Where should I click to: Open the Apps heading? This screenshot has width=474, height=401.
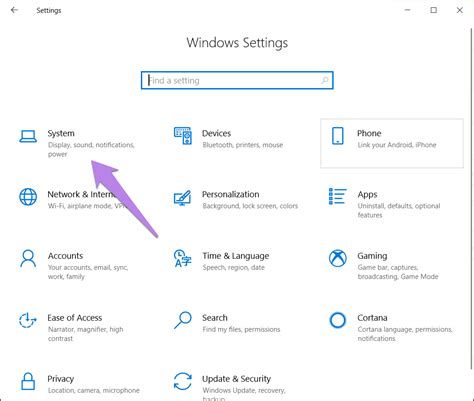(x=367, y=194)
